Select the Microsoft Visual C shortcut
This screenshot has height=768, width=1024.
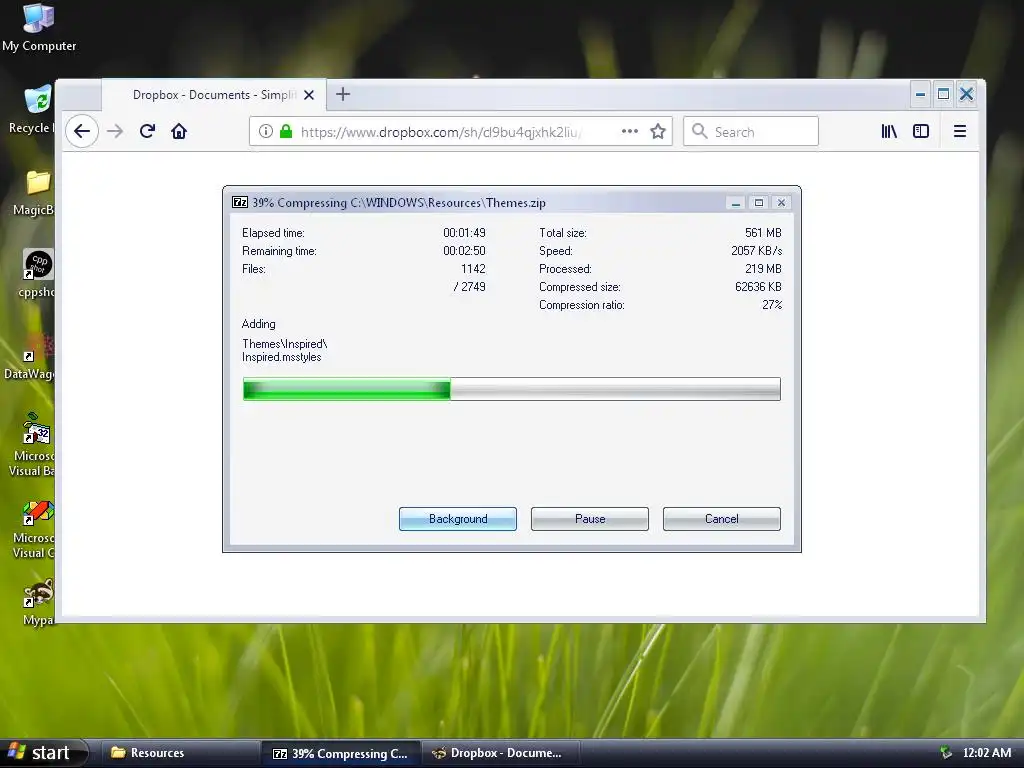[34, 529]
